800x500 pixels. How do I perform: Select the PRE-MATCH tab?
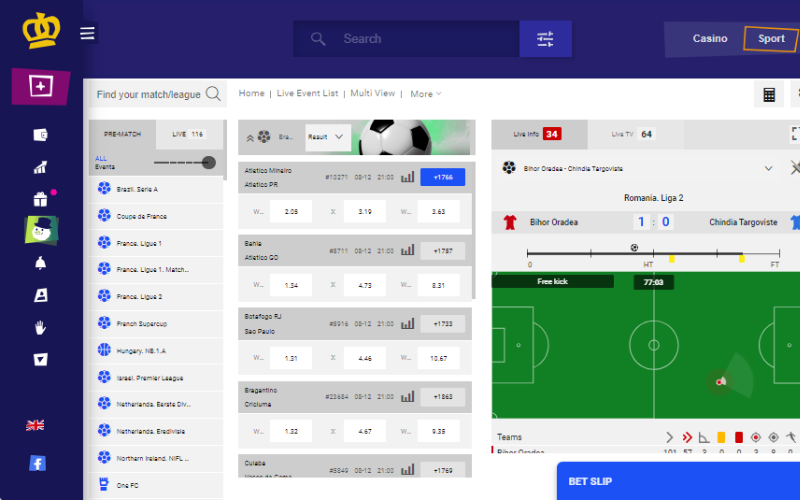coord(122,134)
